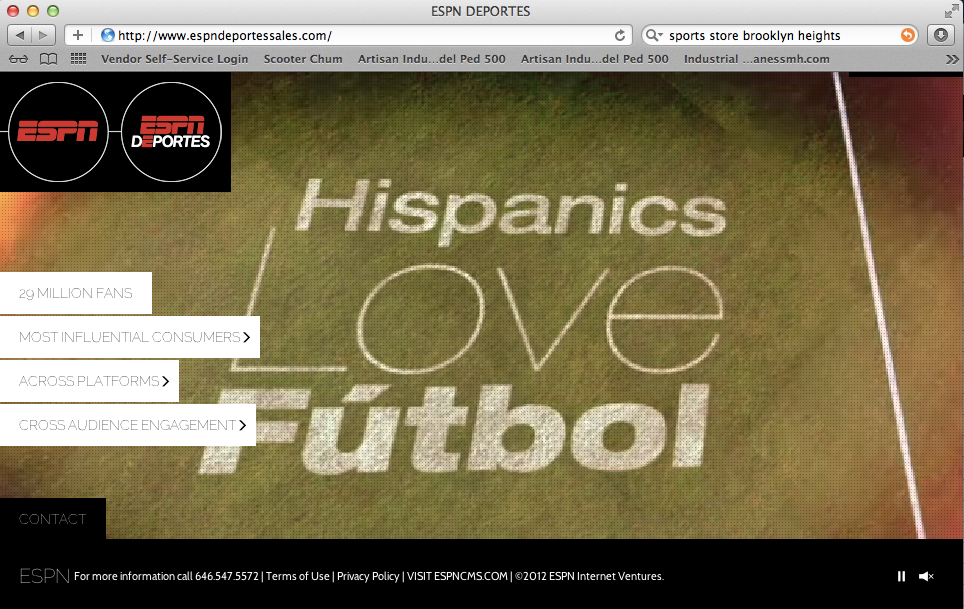Viewport: 964px width, 609px height.
Task: Open the first Artisan Indu...del Ped 500 bookmark
Action: pos(432,59)
